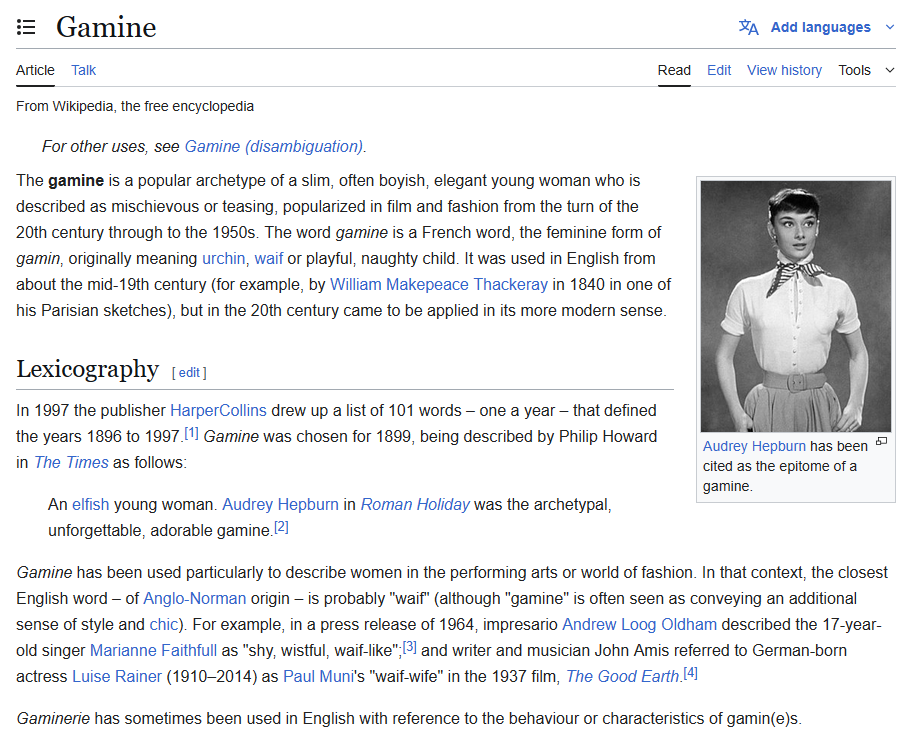Open the Marianne Faithfull link

(x=154, y=650)
